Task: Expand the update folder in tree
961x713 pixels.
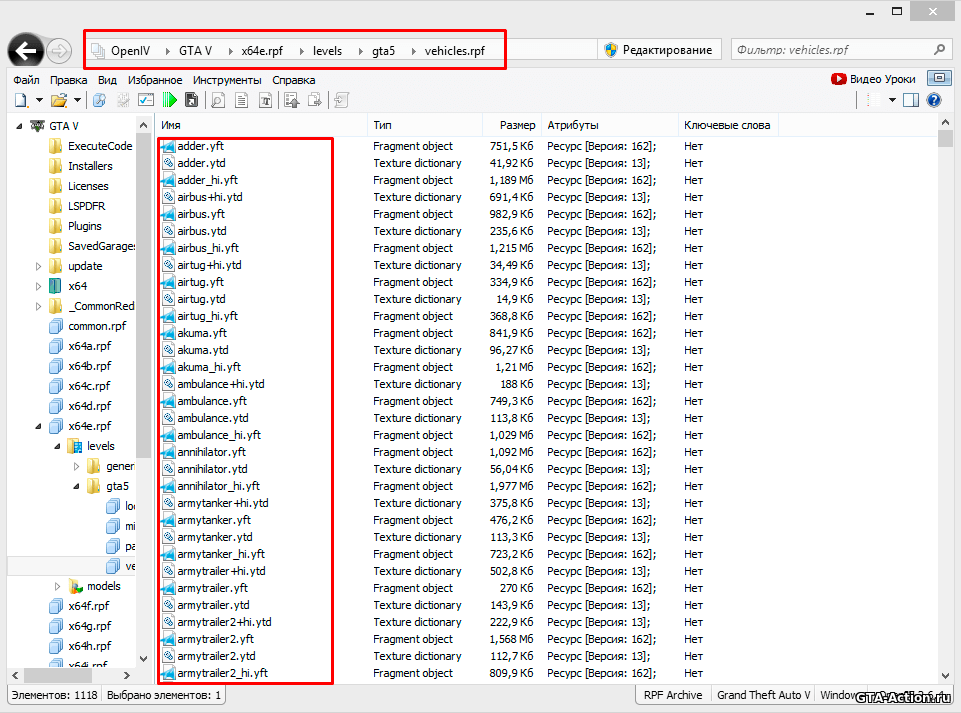Action: (39, 266)
